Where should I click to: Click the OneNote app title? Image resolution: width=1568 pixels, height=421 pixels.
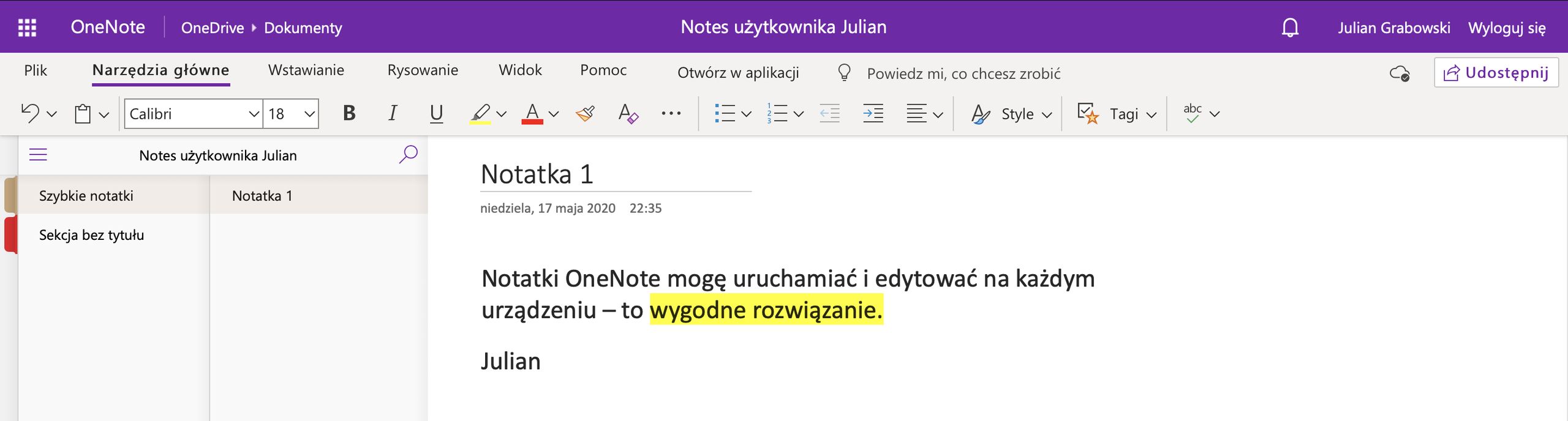click(x=108, y=27)
